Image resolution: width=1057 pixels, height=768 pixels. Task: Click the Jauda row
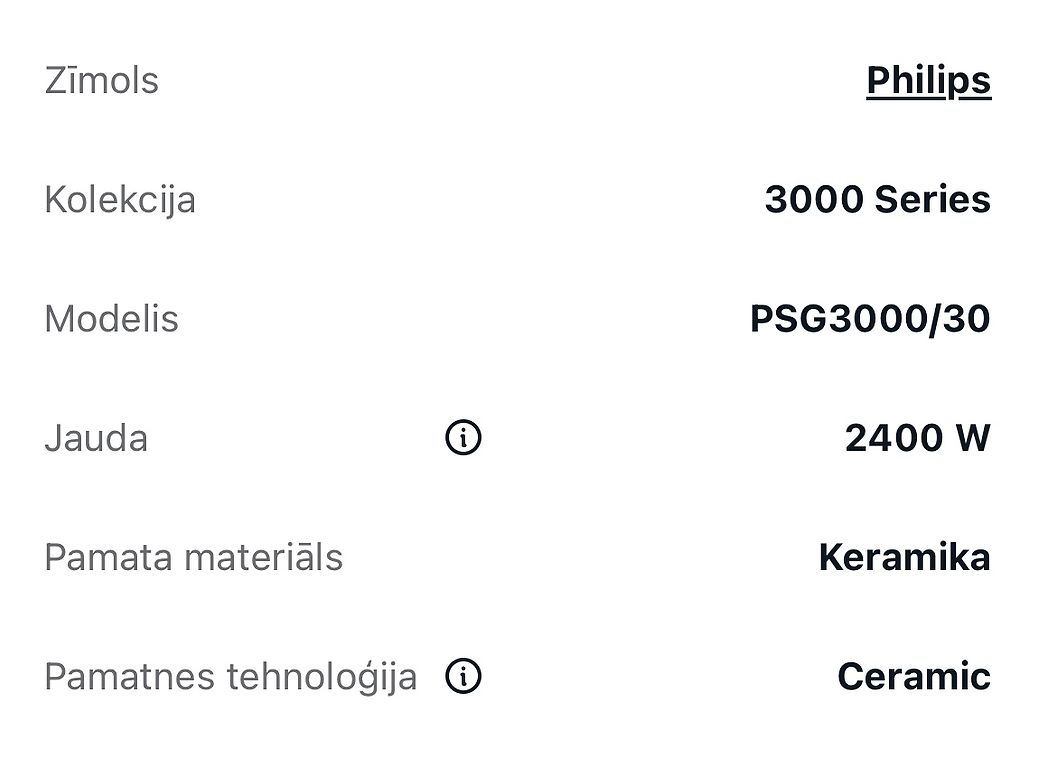[x=518, y=438]
